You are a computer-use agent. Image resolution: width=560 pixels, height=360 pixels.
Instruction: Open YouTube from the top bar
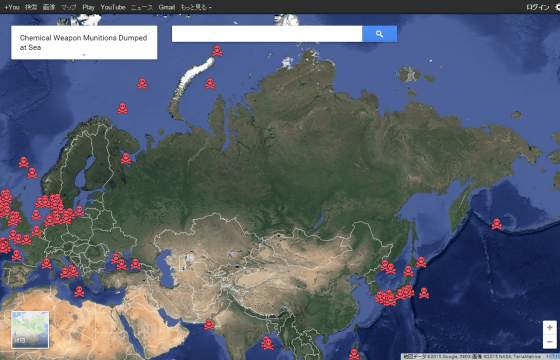113,7
